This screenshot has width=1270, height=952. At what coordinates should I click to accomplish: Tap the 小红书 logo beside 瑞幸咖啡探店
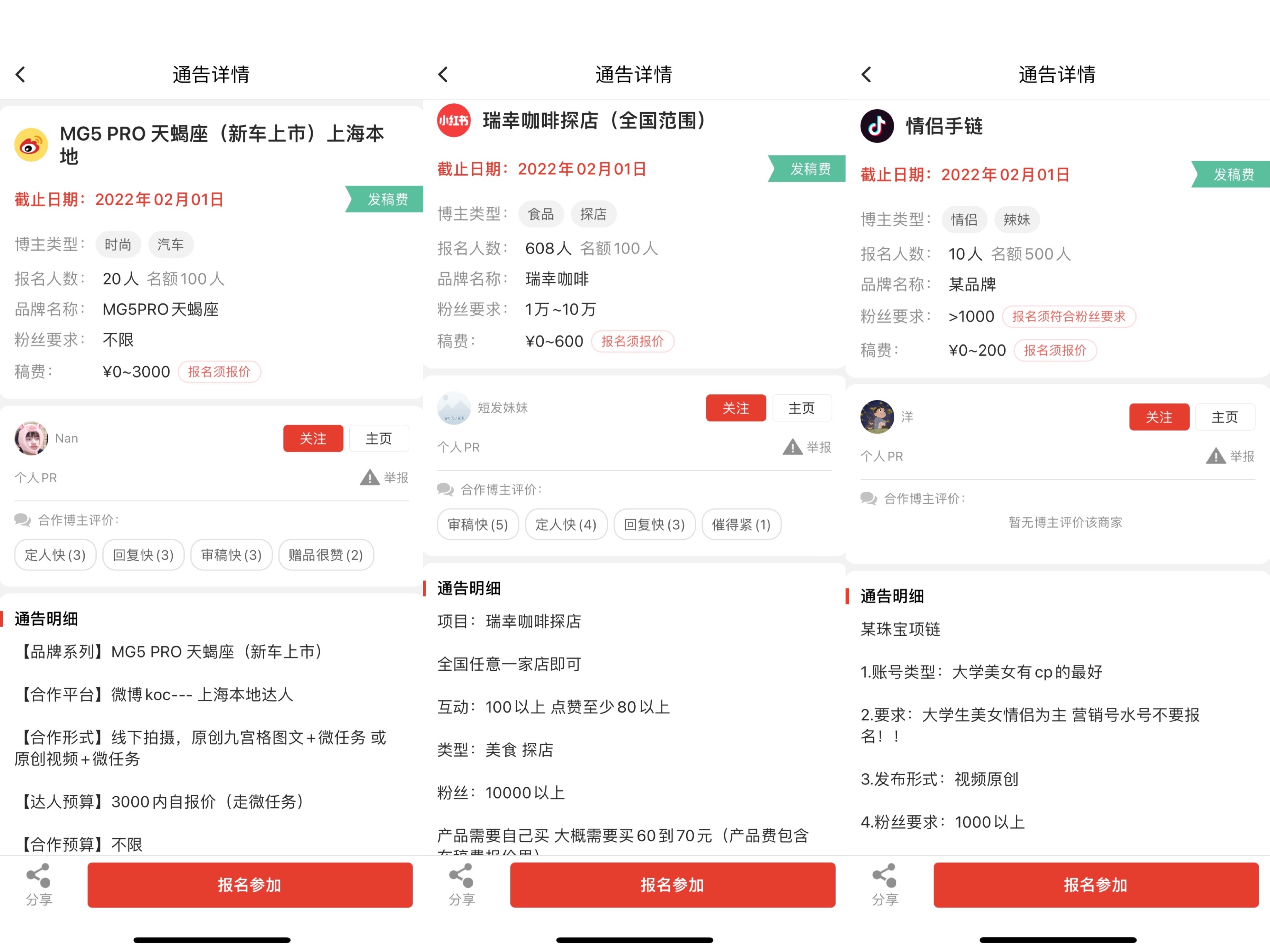click(x=454, y=121)
